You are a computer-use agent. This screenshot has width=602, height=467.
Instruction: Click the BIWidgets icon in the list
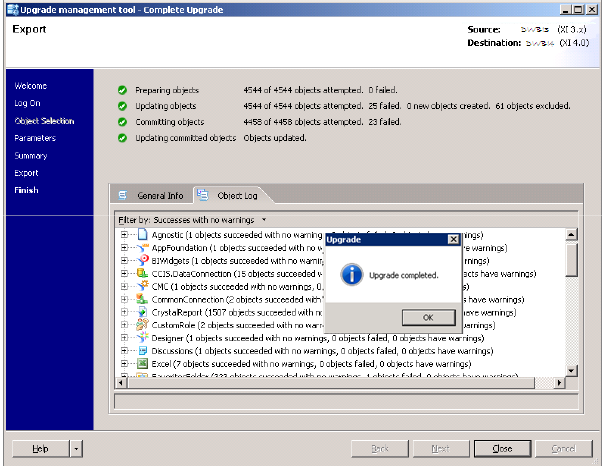coord(141,260)
